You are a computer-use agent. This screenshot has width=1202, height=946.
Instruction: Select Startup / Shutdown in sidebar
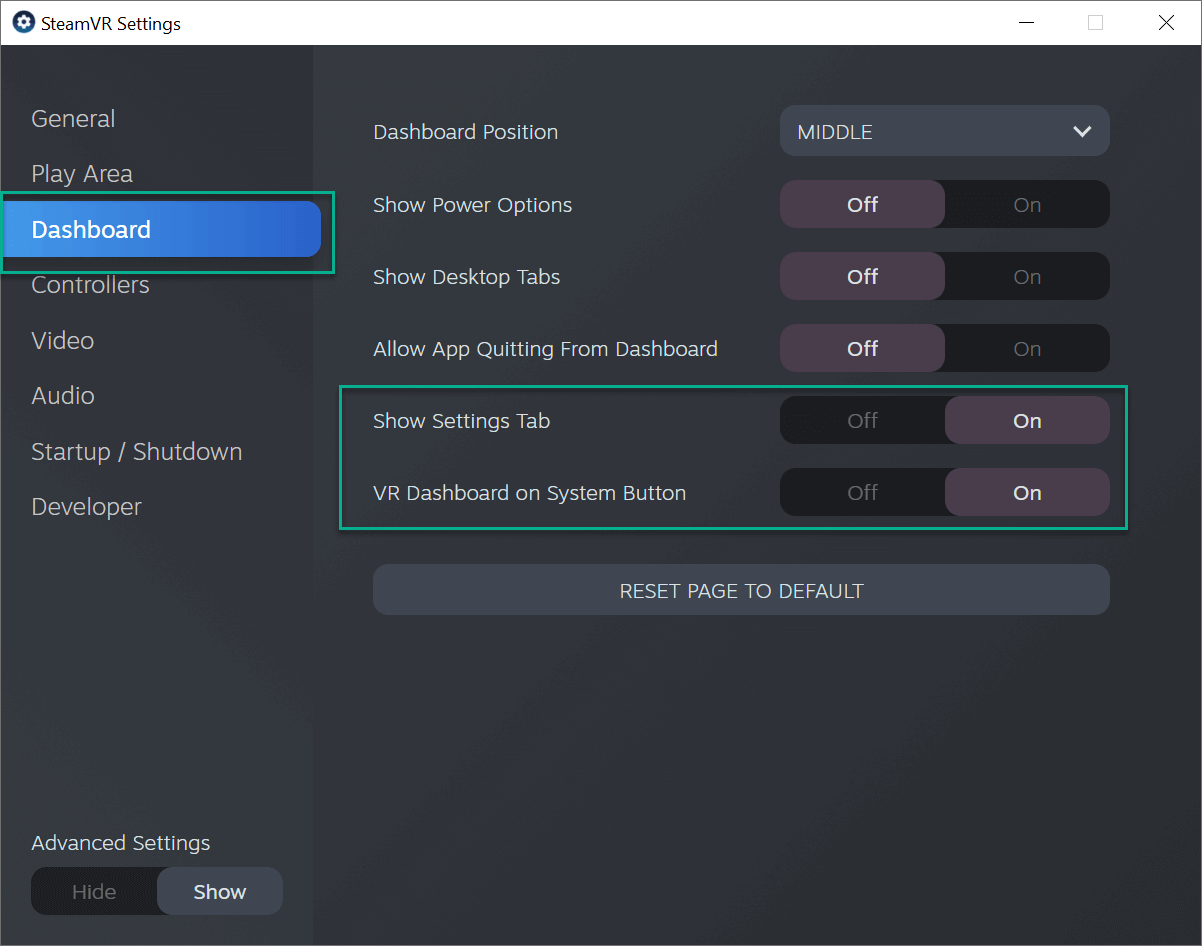[136, 452]
